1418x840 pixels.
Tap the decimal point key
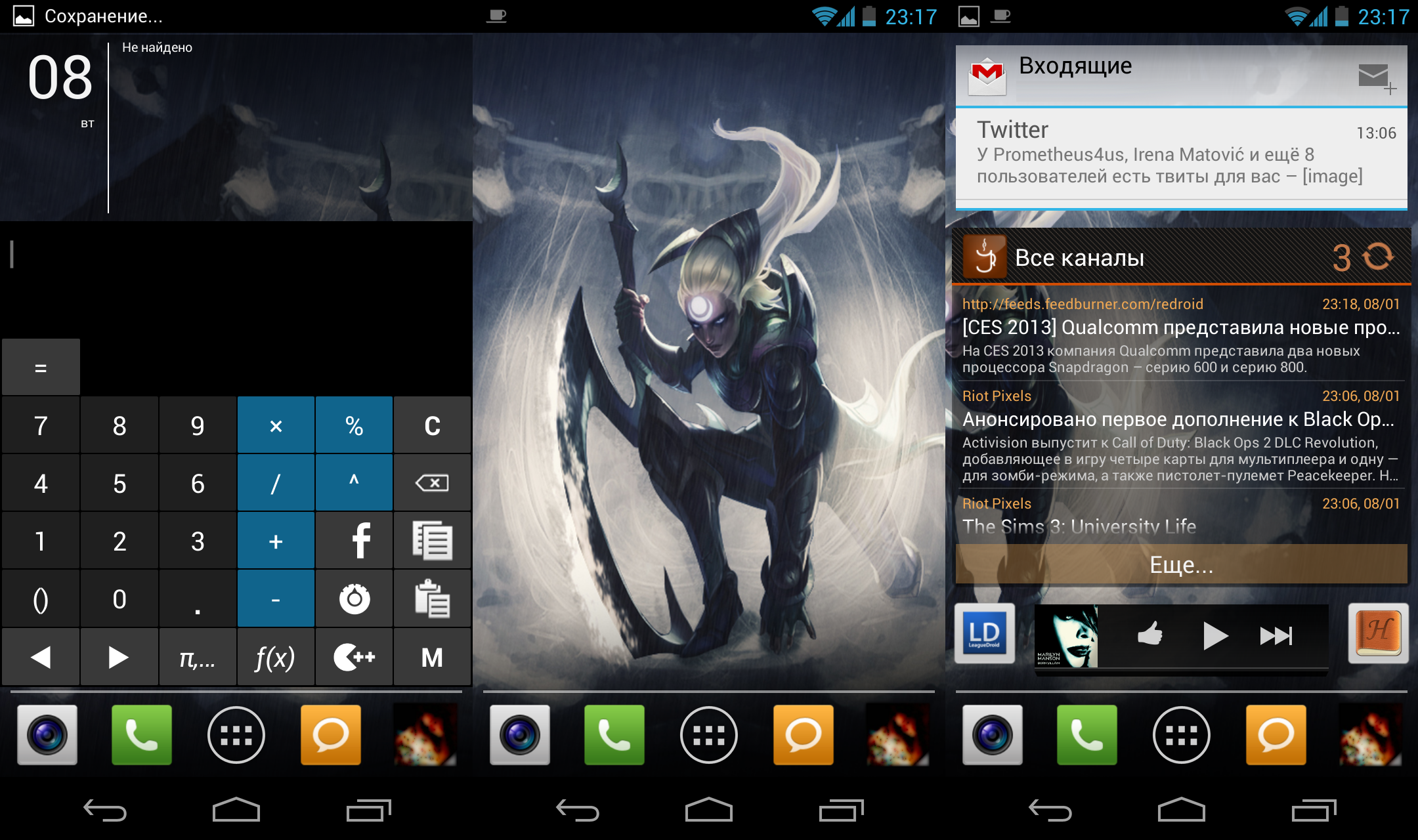(198, 598)
